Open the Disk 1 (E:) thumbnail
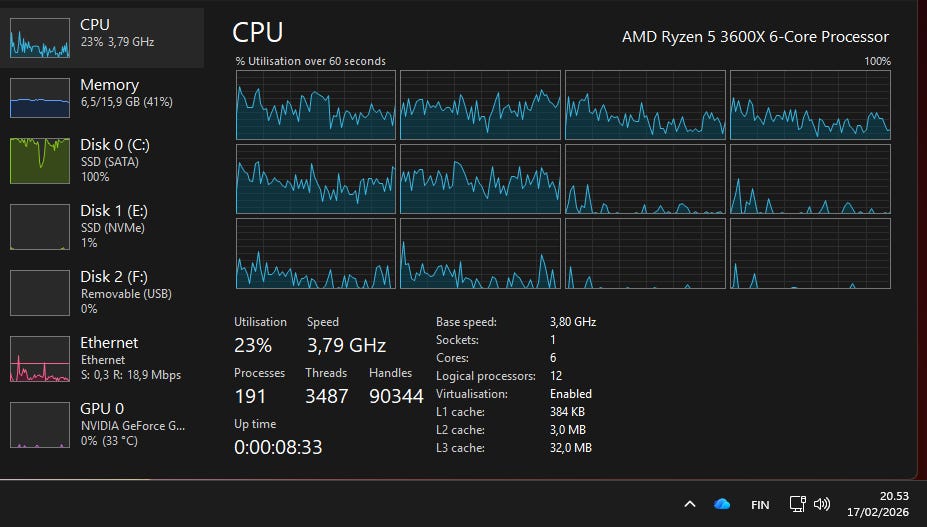 [x=40, y=226]
